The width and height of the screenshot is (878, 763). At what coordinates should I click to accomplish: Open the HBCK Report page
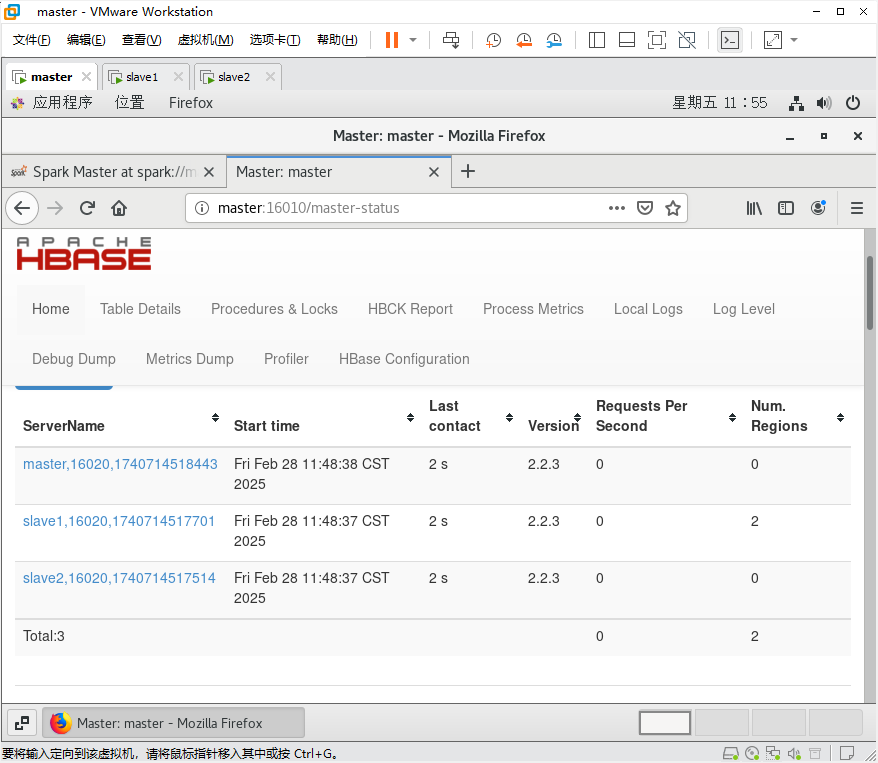[x=410, y=309]
